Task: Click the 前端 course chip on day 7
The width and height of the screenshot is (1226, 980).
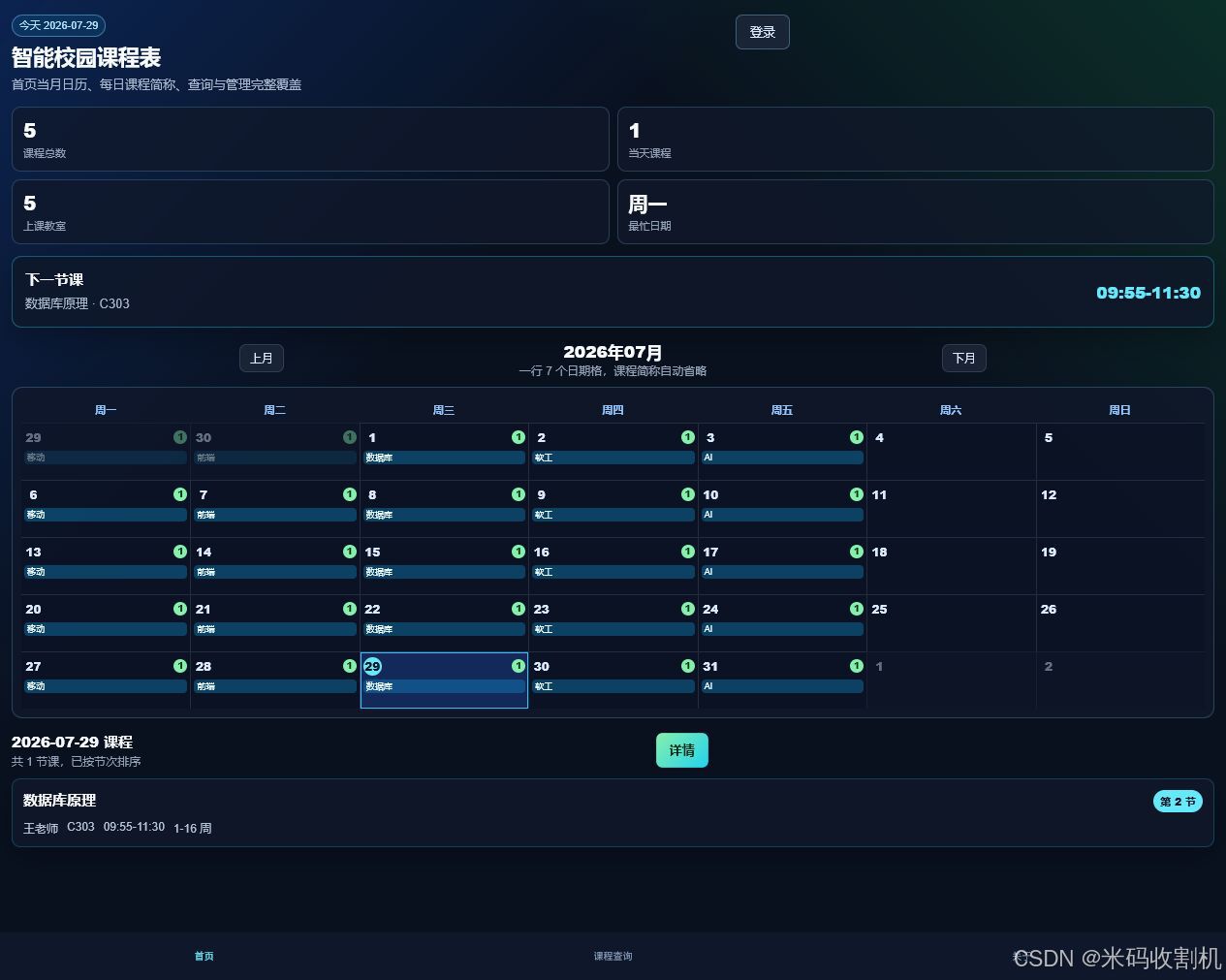Action: coord(275,515)
